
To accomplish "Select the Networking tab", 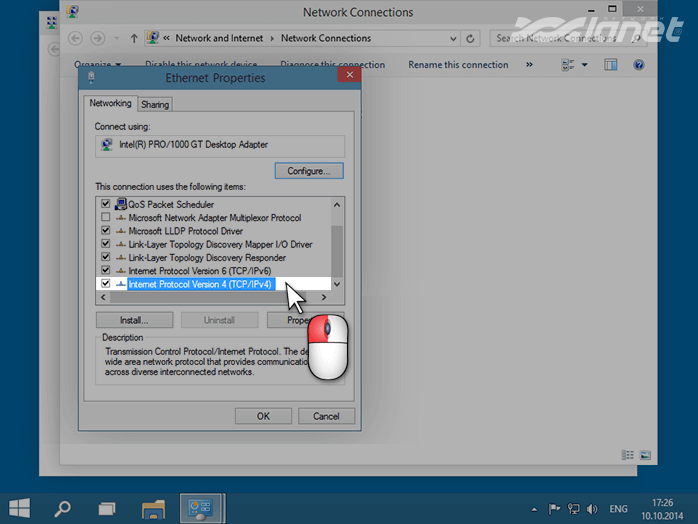I will pyautogui.click(x=110, y=103).
